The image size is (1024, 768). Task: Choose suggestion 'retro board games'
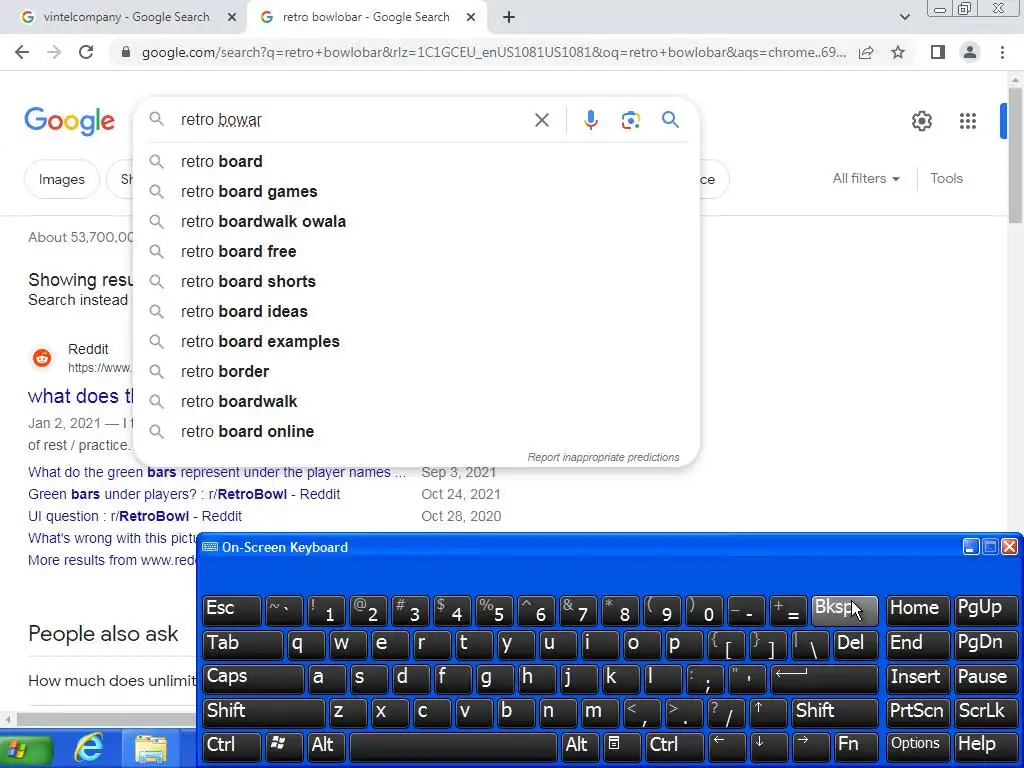[416, 191]
